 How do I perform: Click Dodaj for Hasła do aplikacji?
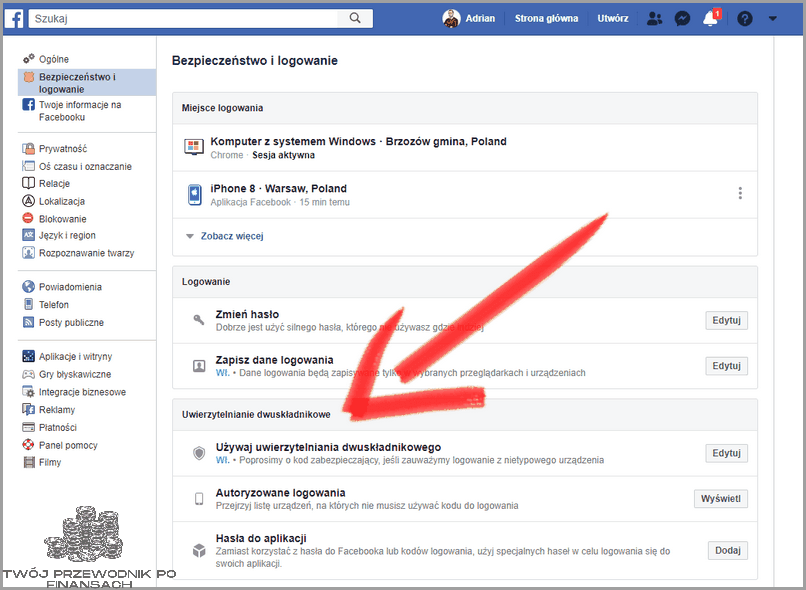(727, 550)
